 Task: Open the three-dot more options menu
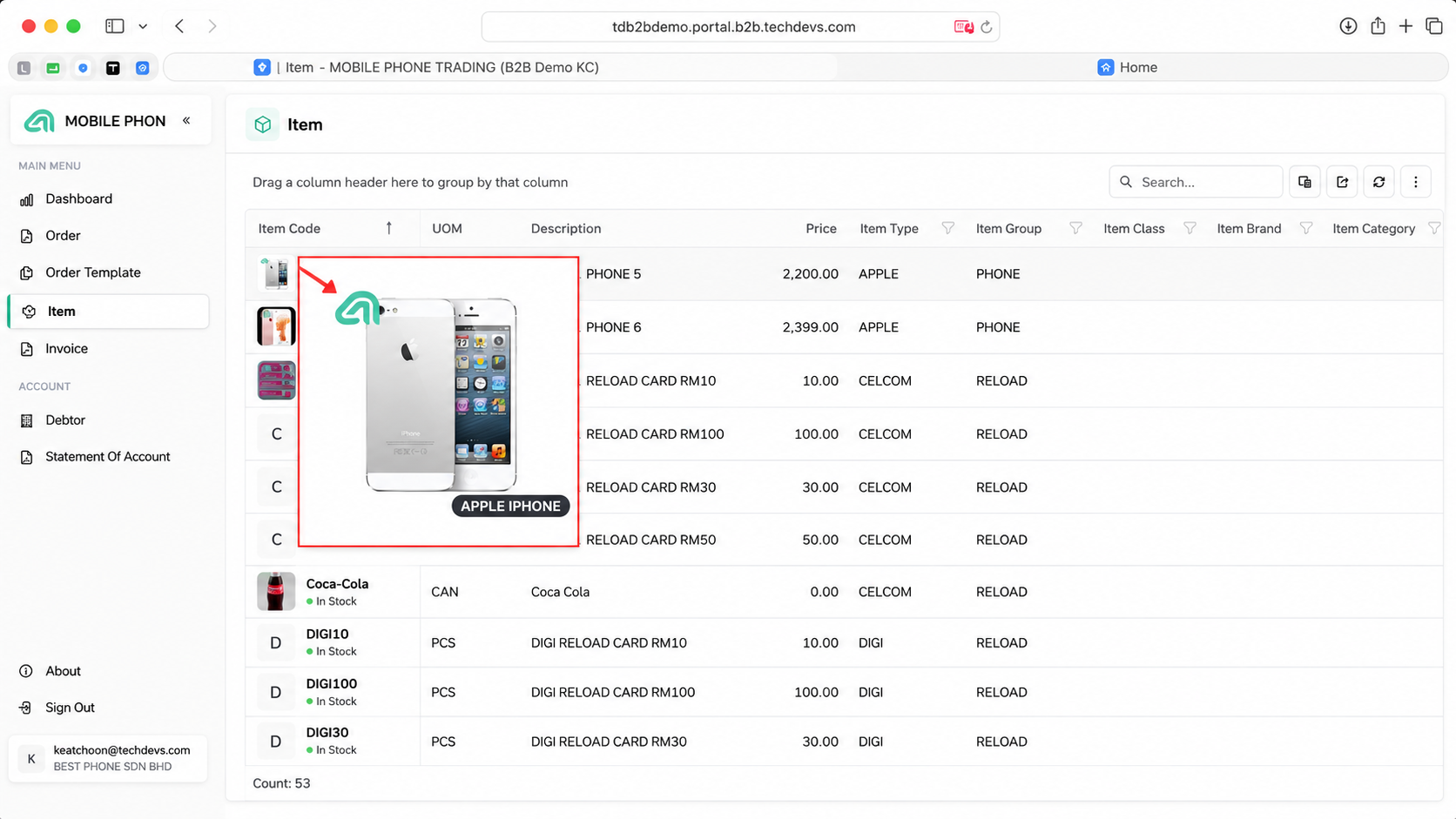1416,182
